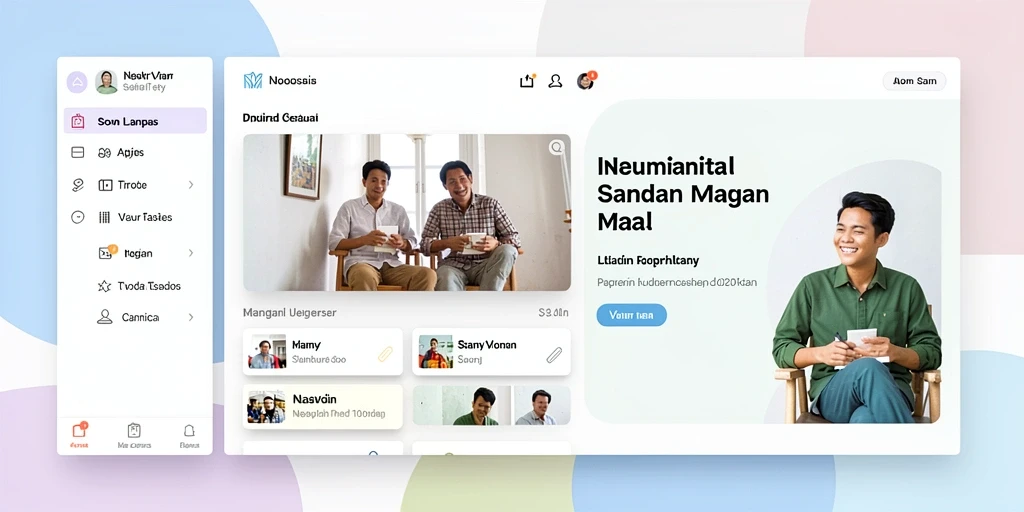The height and width of the screenshot is (512, 1024).
Task: Open the Mamy card
Action: coord(323,352)
